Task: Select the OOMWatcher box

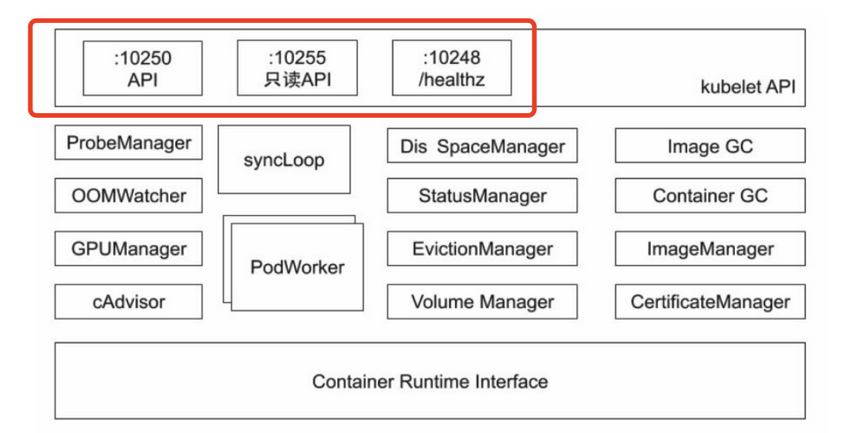Action: (128, 196)
